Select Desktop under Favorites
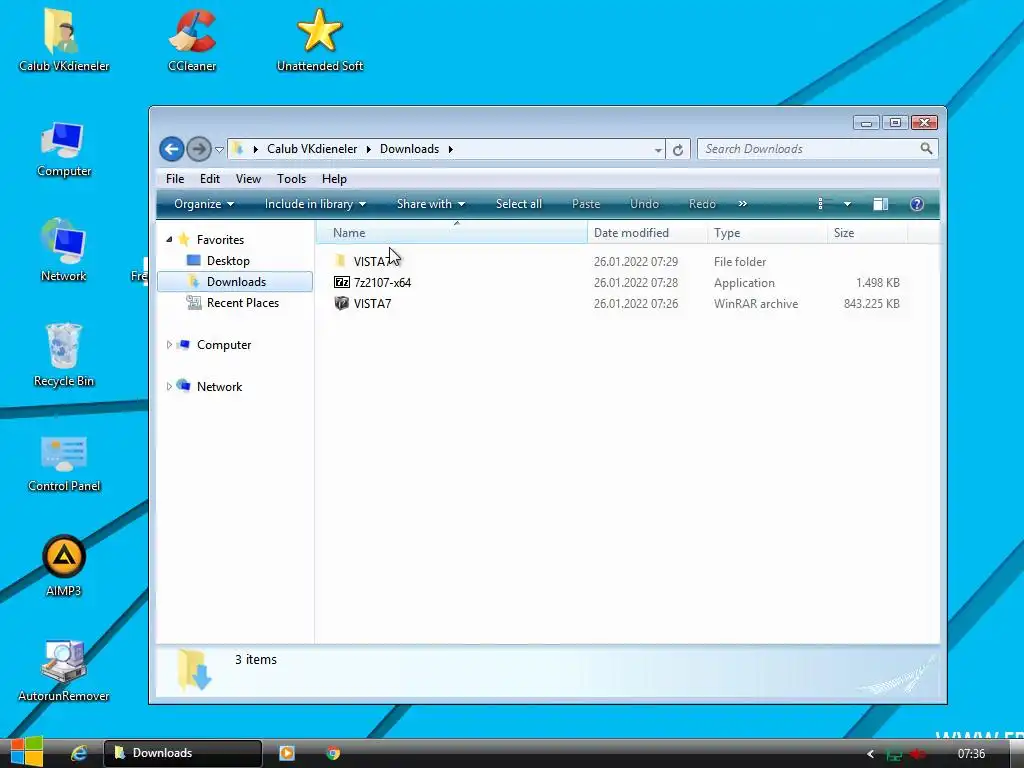Image resolution: width=1024 pixels, height=768 pixels. pos(228,261)
